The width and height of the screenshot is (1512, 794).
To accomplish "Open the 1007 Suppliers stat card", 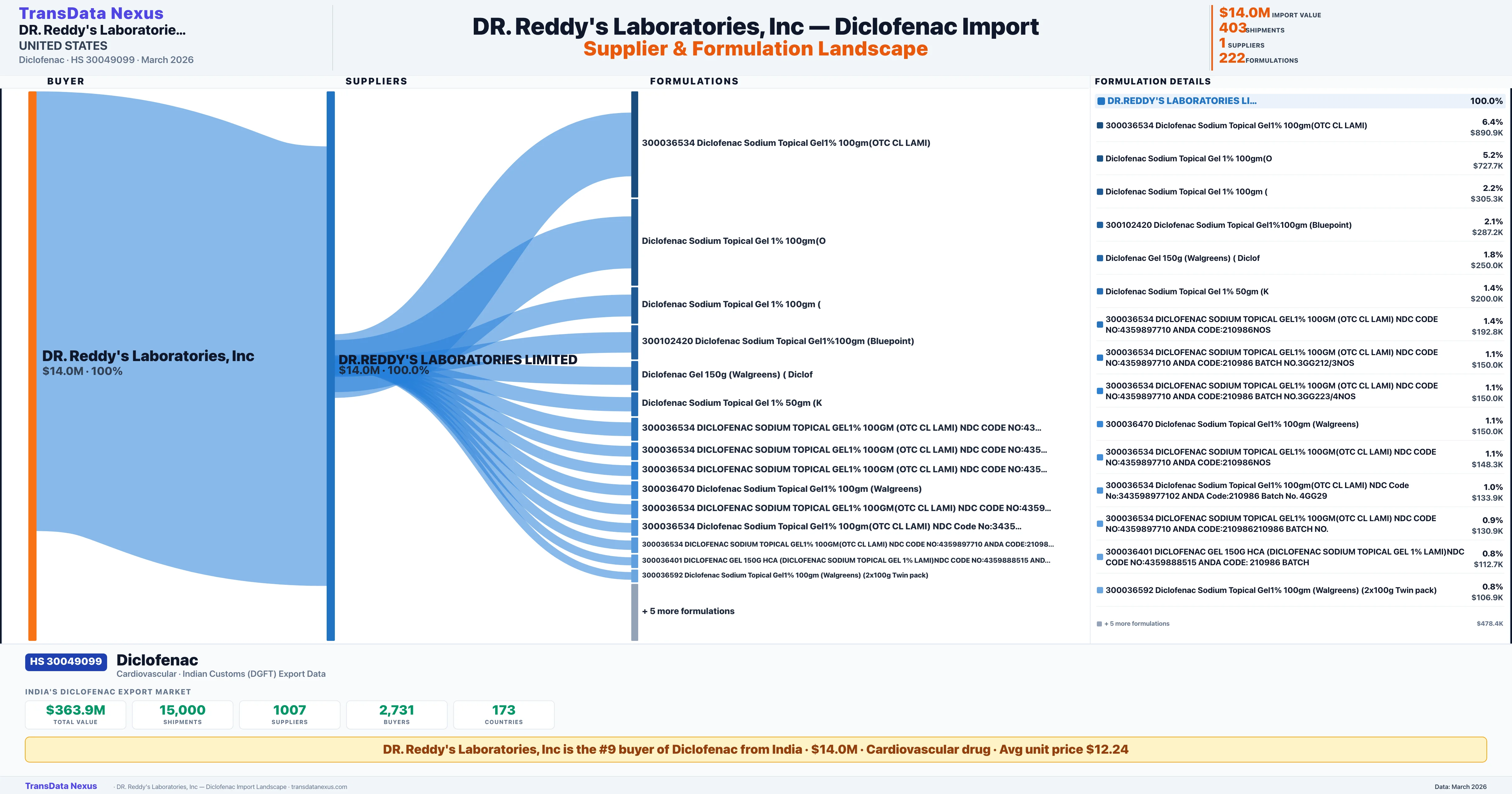I will [x=289, y=714].
